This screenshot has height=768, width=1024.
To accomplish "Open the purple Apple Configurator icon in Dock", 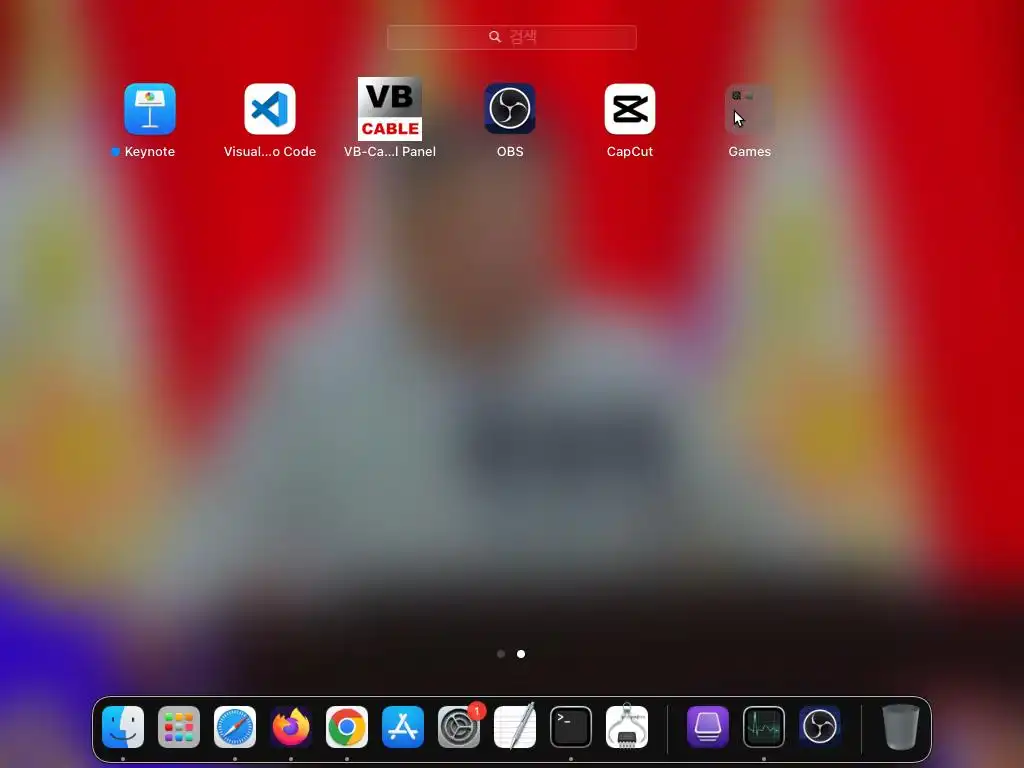I will point(708,727).
